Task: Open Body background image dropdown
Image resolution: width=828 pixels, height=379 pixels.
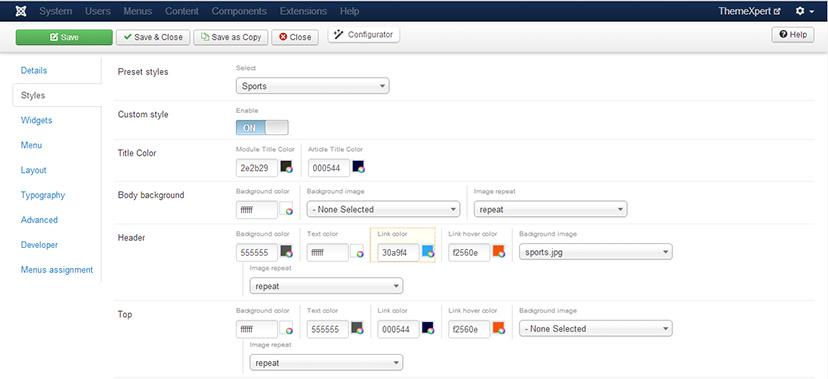Action: 383,209
